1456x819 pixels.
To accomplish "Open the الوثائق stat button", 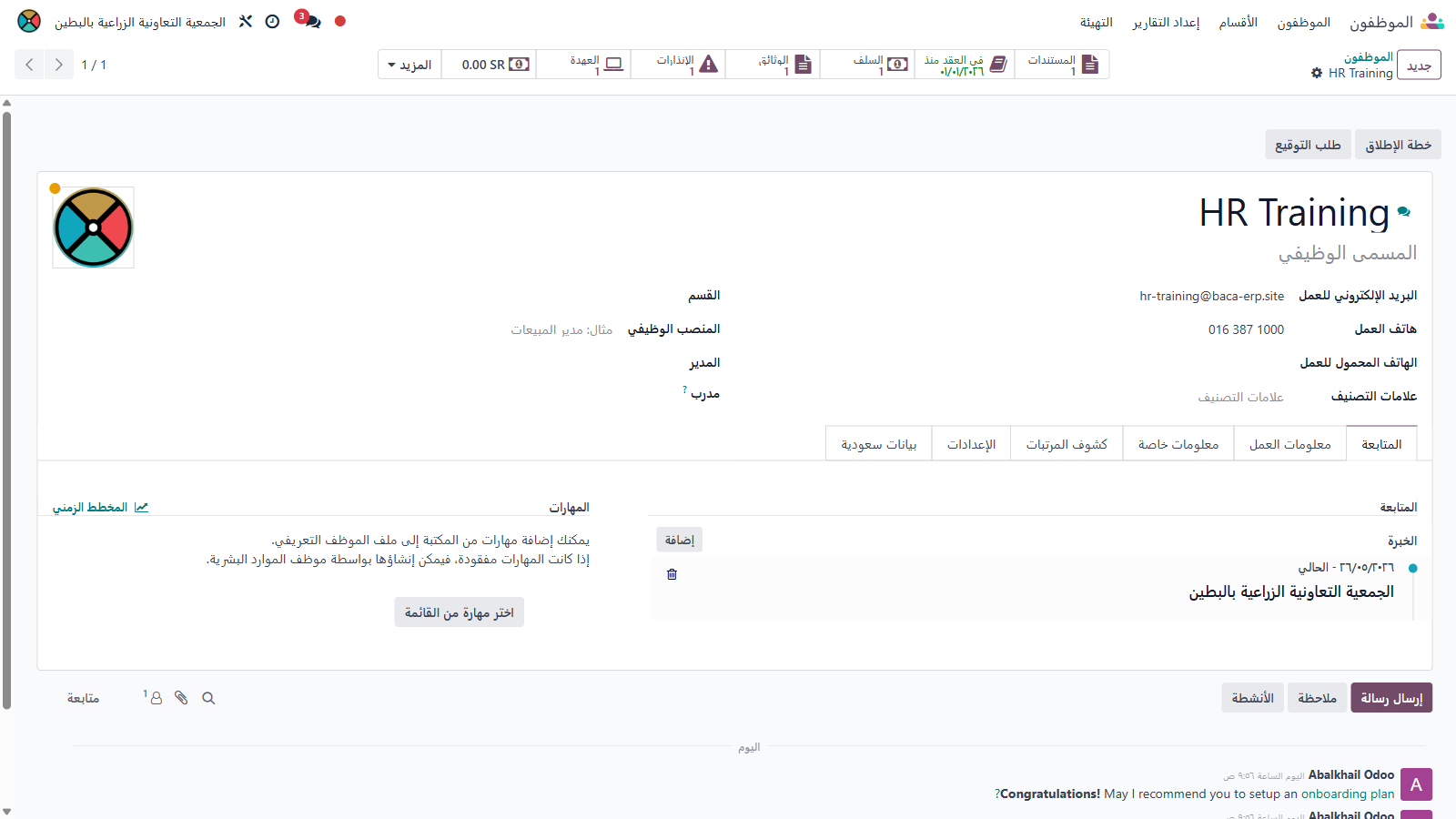I will pyautogui.click(x=773, y=65).
